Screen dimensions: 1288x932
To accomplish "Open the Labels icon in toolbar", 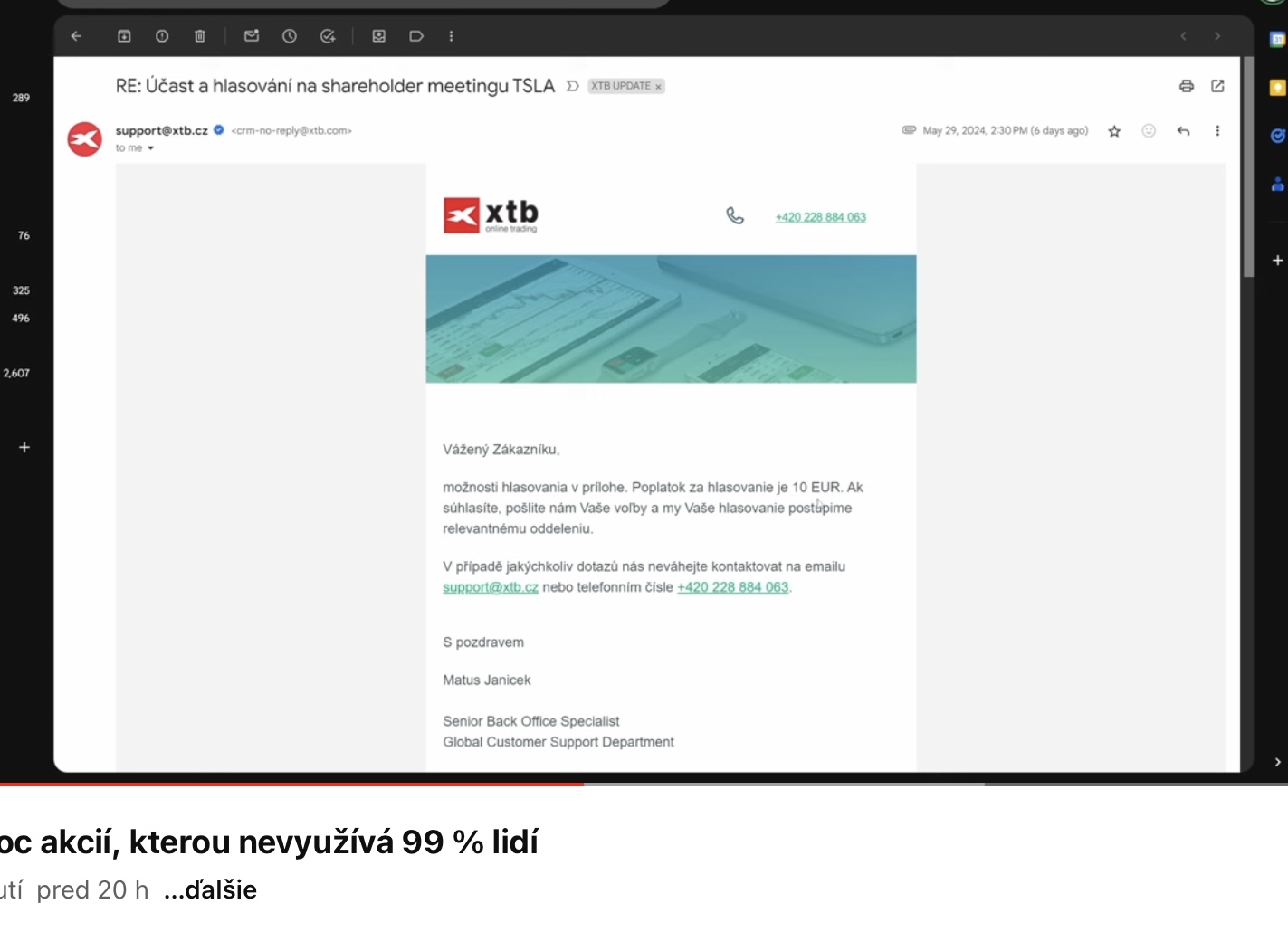I will [416, 36].
